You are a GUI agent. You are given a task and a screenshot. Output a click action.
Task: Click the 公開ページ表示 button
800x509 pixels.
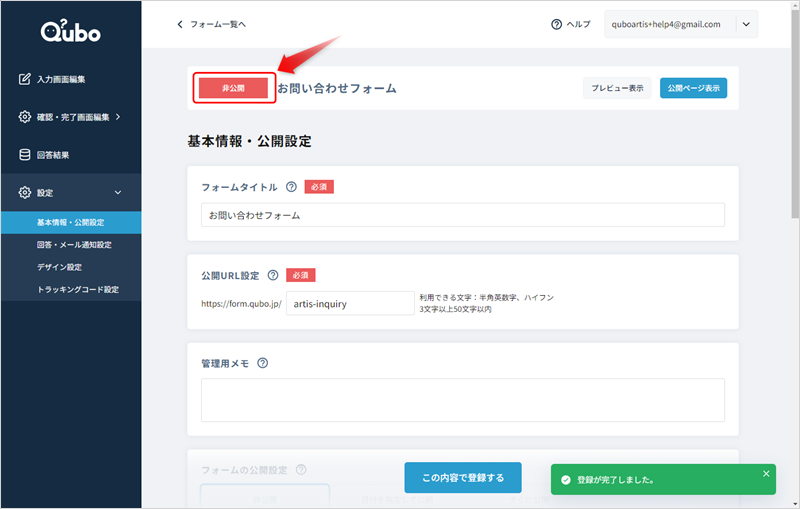(693, 88)
